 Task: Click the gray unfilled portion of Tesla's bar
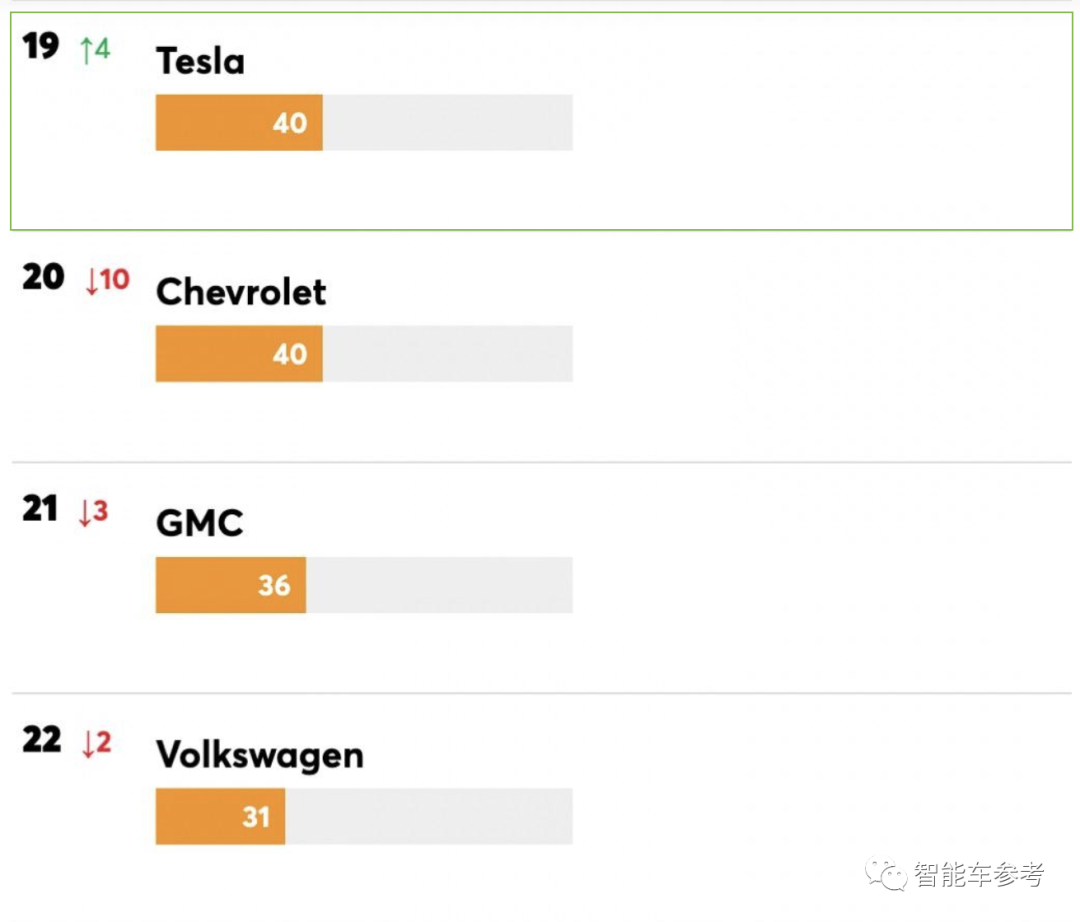click(x=447, y=123)
